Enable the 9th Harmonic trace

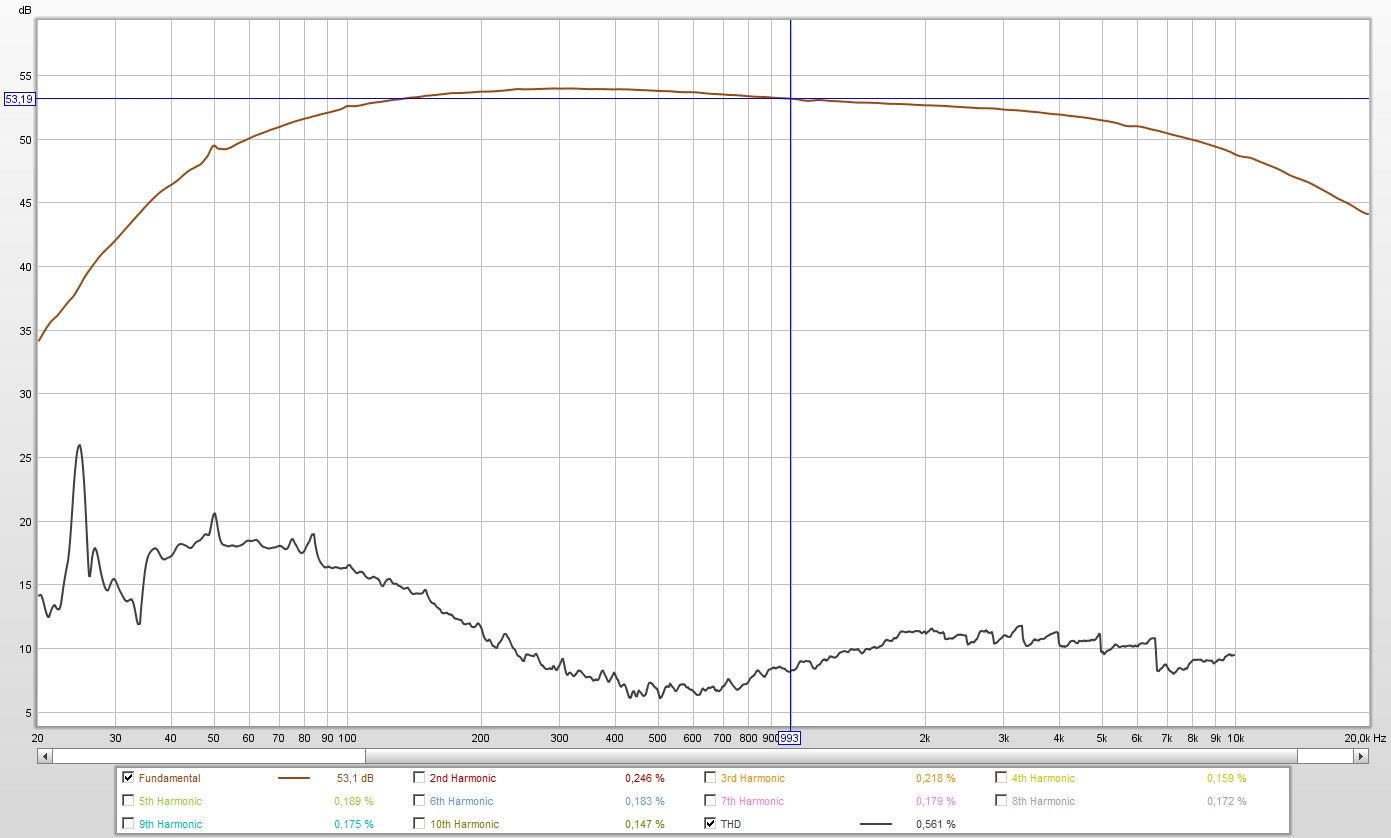(128, 823)
